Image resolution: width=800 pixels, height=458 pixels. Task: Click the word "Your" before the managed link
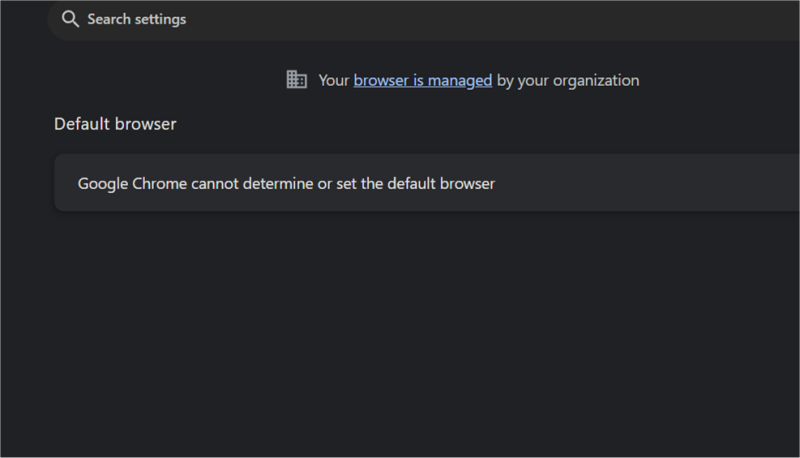(x=333, y=80)
